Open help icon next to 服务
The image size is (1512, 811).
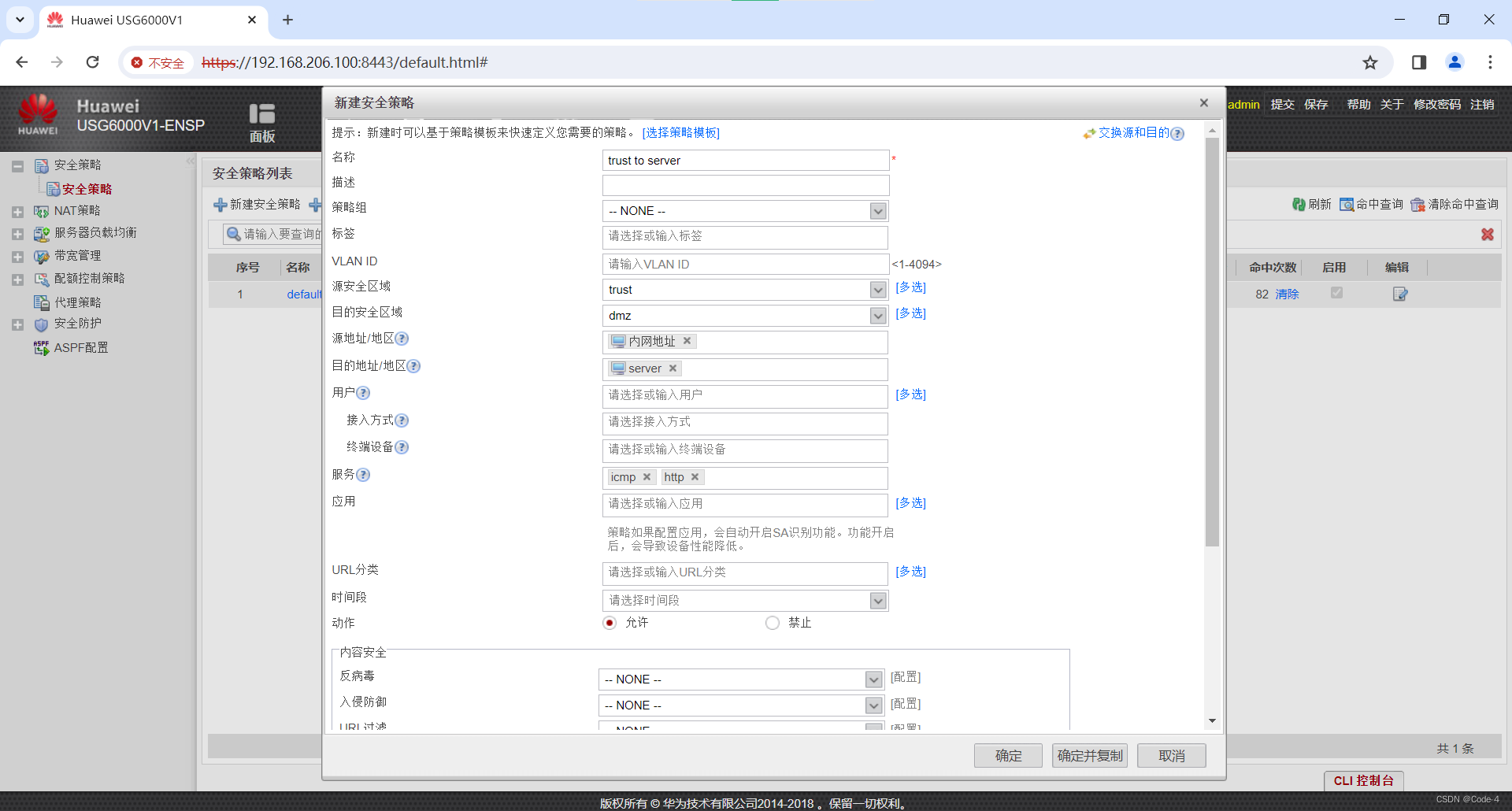[x=363, y=475]
